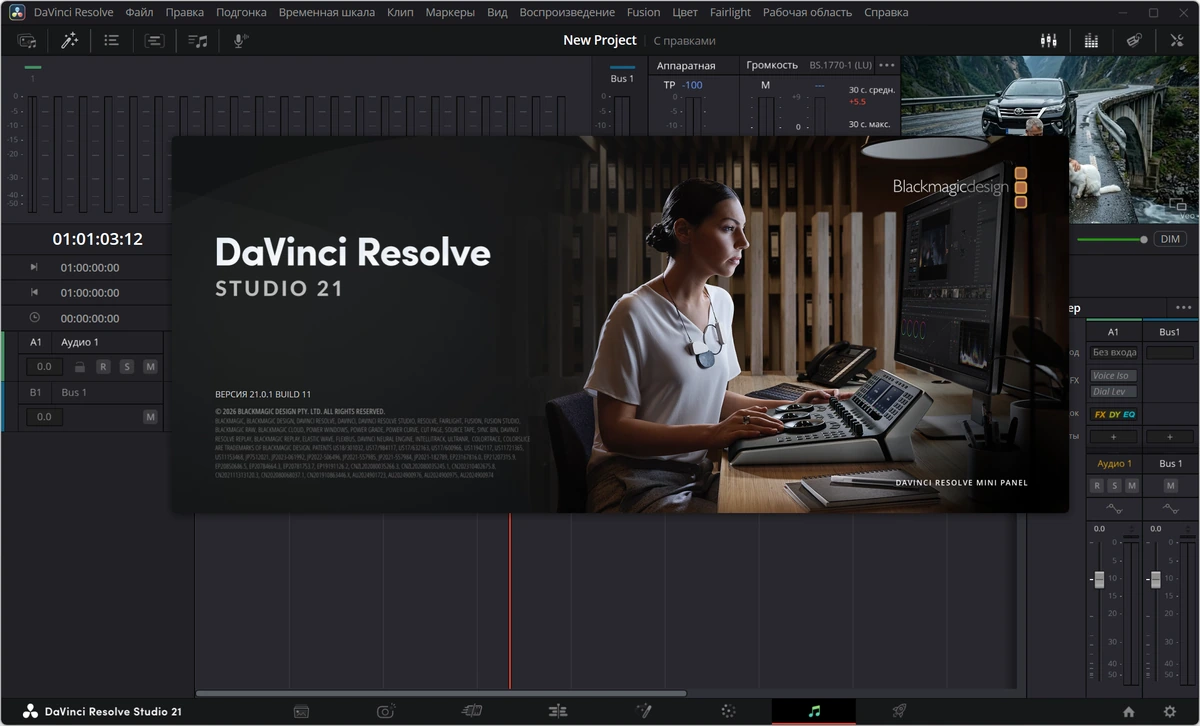The height and width of the screenshot is (726, 1200).
Task: Open the Metadata tag icon in top toolbar
Action: point(1134,41)
